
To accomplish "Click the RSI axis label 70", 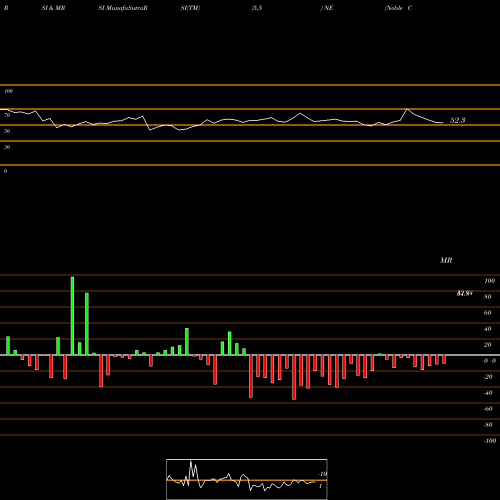I will pyautogui.click(x=7, y=115).
